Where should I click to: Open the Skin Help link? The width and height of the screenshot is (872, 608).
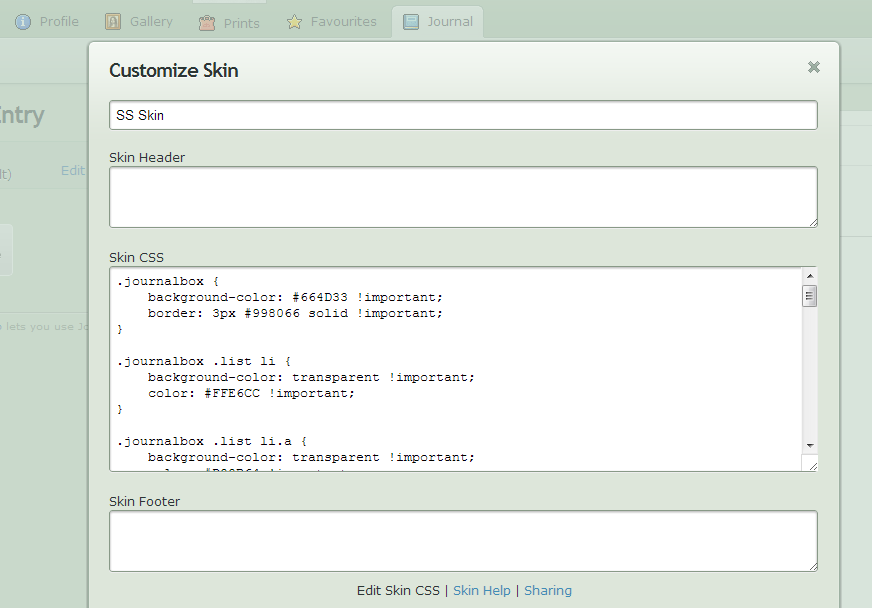482,591
